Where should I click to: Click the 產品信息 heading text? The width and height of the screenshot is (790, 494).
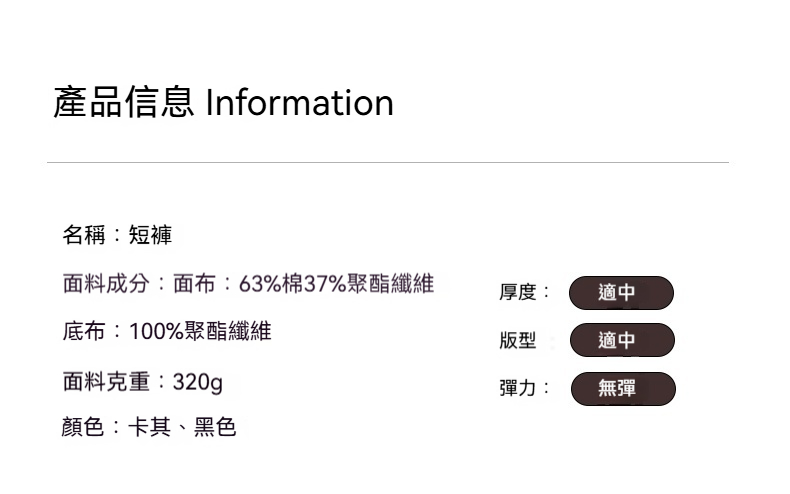[123, 103]
